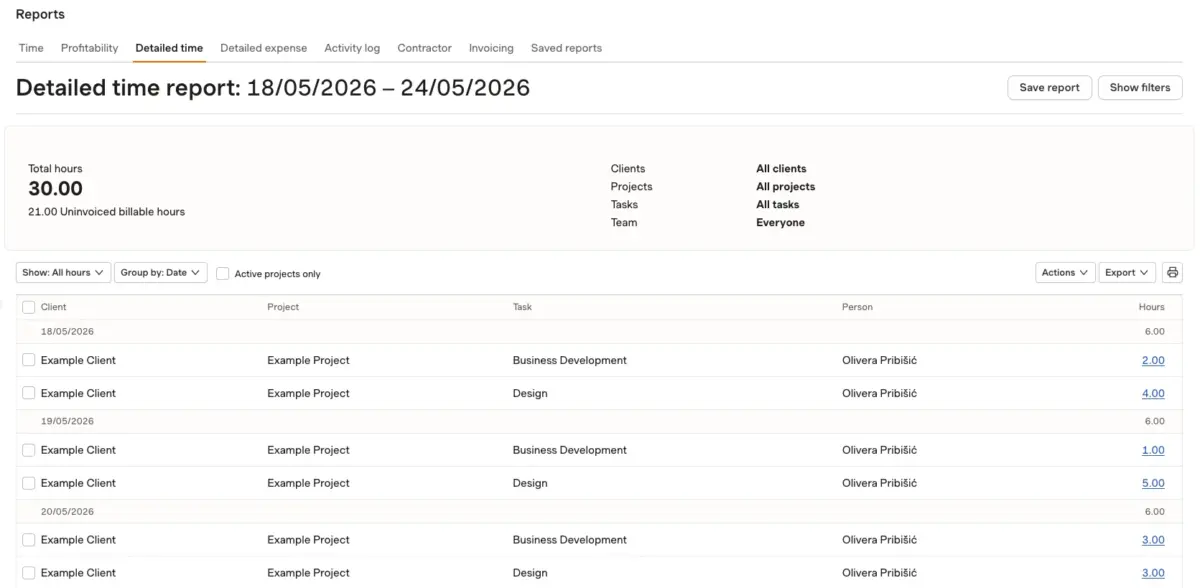The height and width of the screenshot is (588, 1200).
Task: Click the Show filters button
Action: (1140, 88)
